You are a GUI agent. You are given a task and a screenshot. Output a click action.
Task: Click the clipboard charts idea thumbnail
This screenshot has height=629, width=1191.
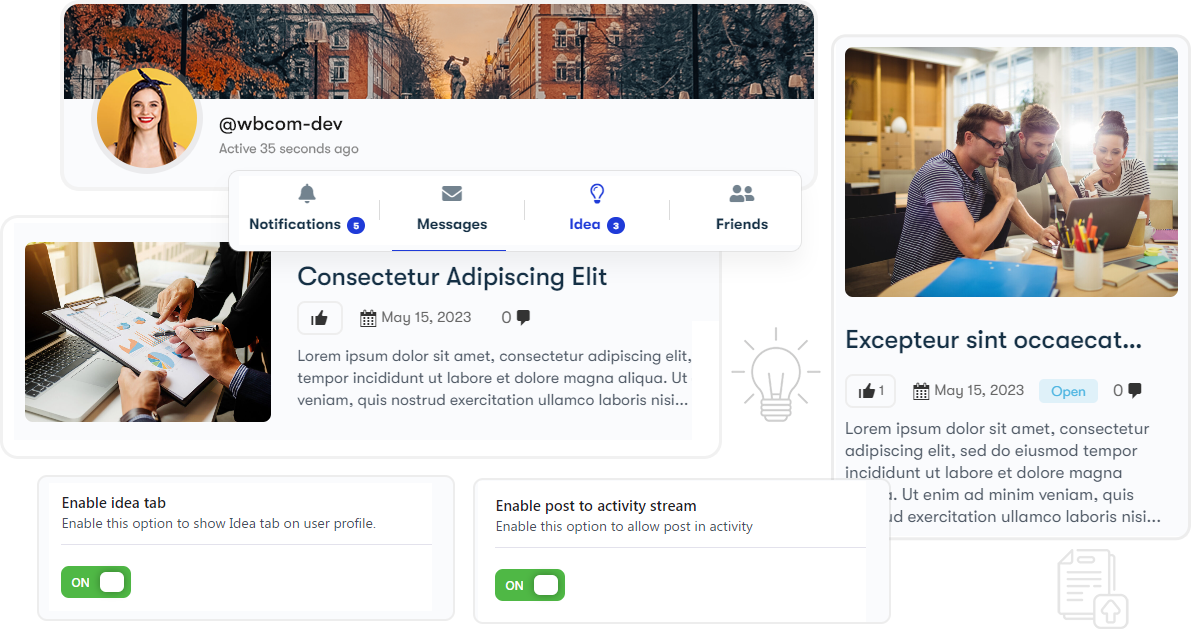(x=148, y=332)
